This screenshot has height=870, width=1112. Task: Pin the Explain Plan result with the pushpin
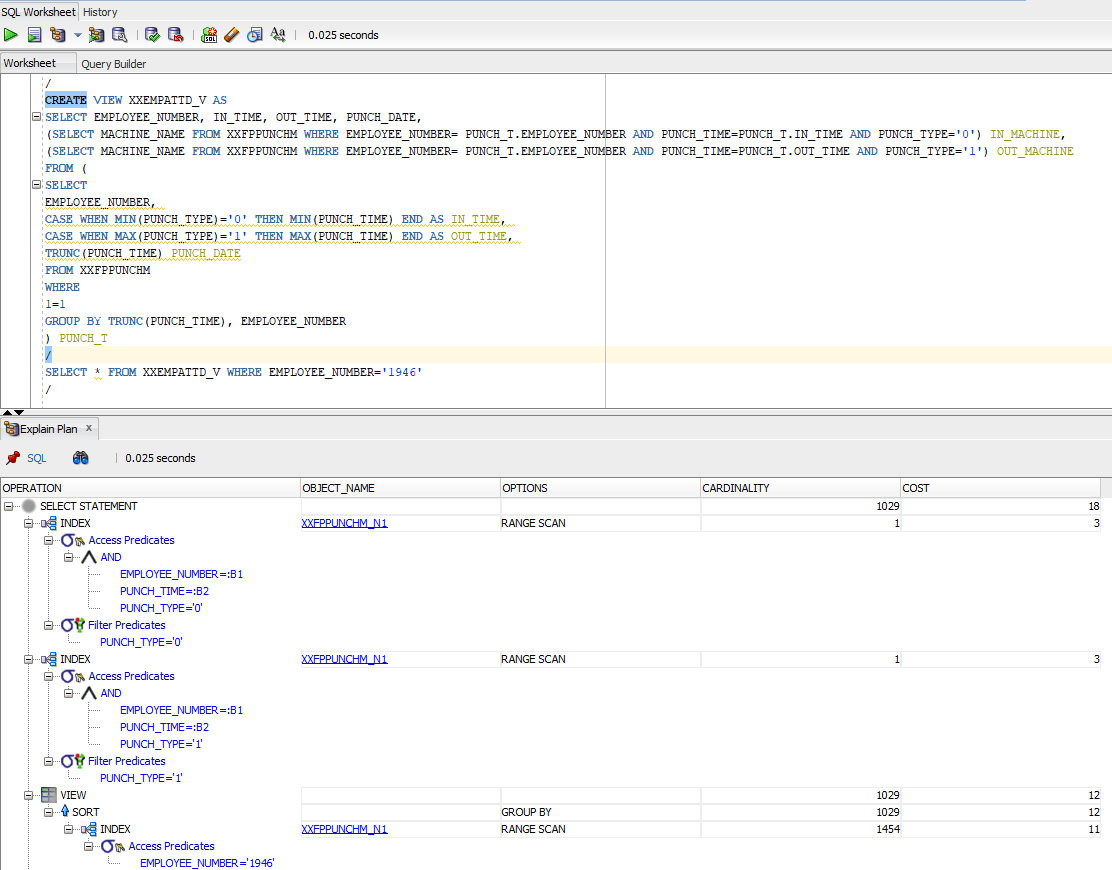point(13,458)
